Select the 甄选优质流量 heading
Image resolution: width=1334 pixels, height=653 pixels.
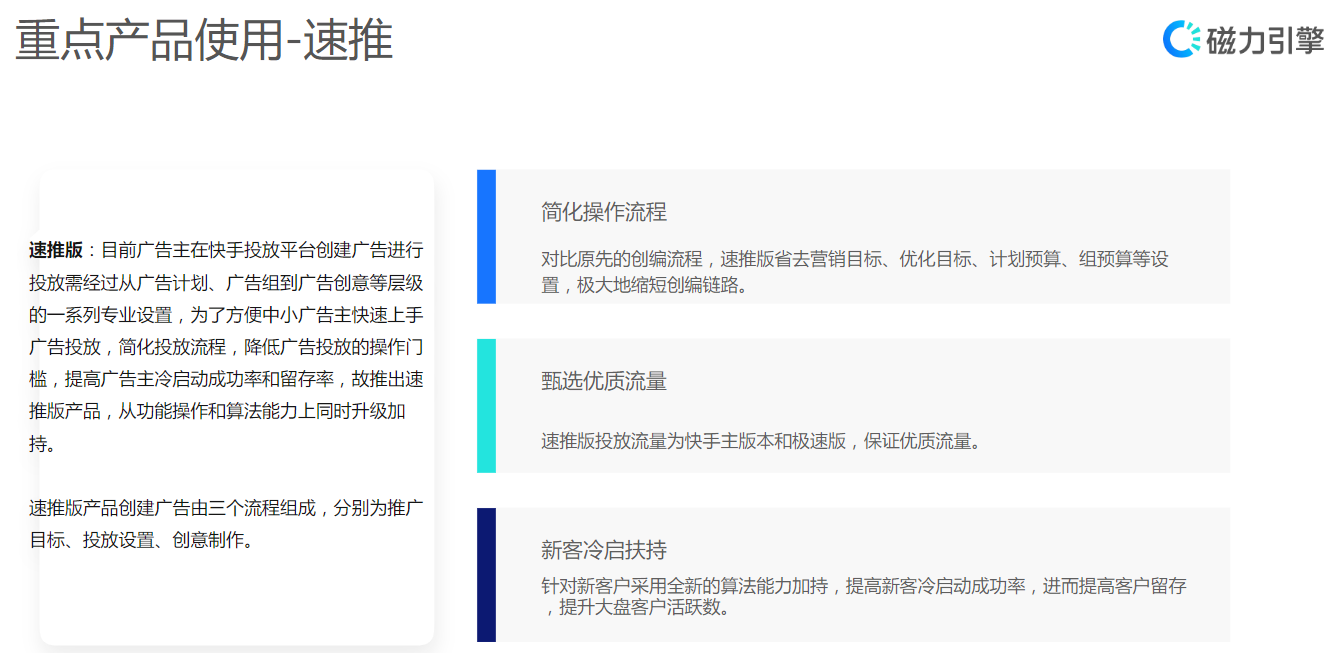603,381
